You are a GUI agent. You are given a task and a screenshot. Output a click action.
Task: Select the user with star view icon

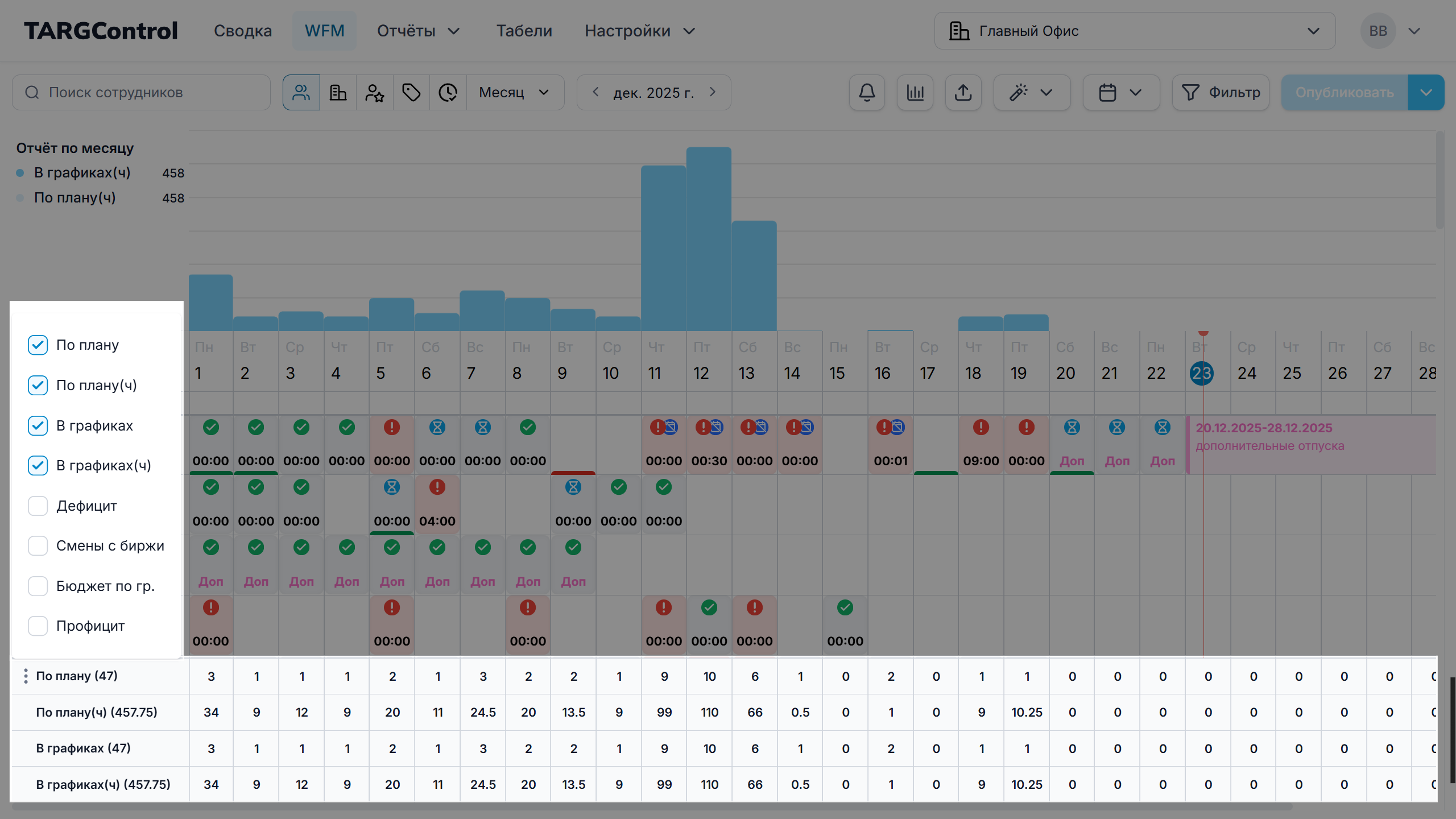(x=374, y=92)
